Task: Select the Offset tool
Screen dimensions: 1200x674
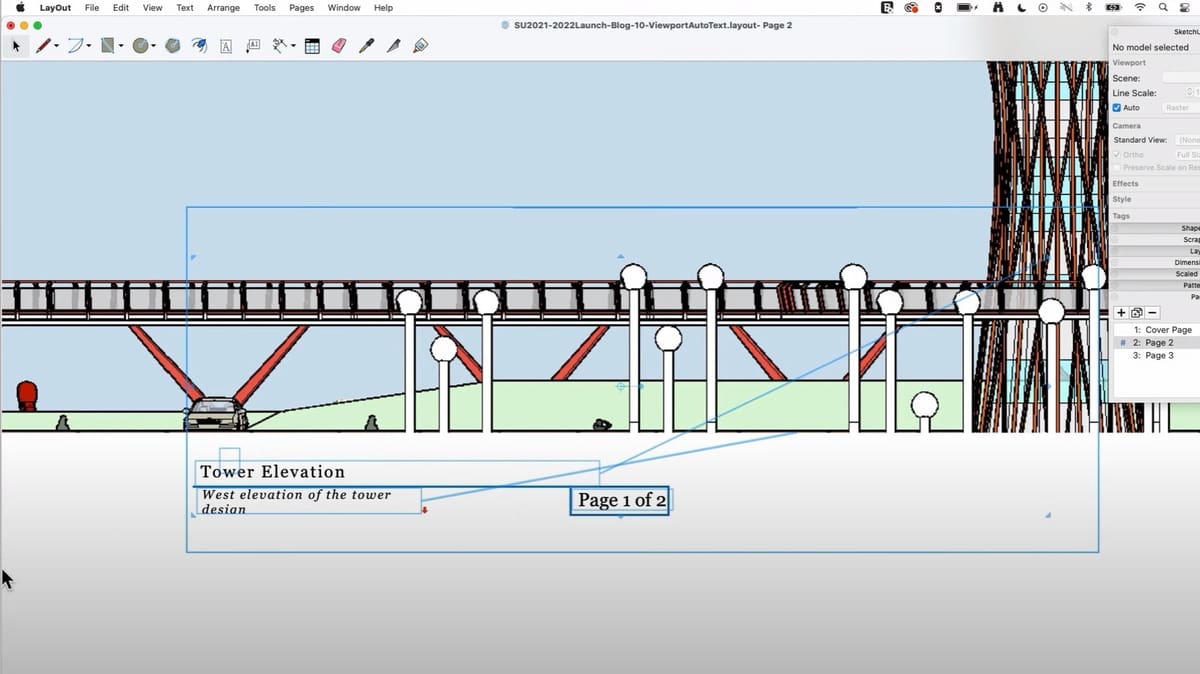Action: [x=199, y=46]
